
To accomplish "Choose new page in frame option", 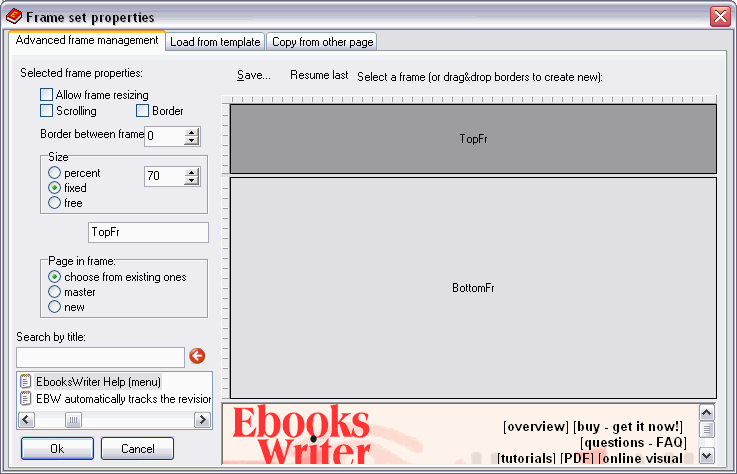I will tap(55, 307).
